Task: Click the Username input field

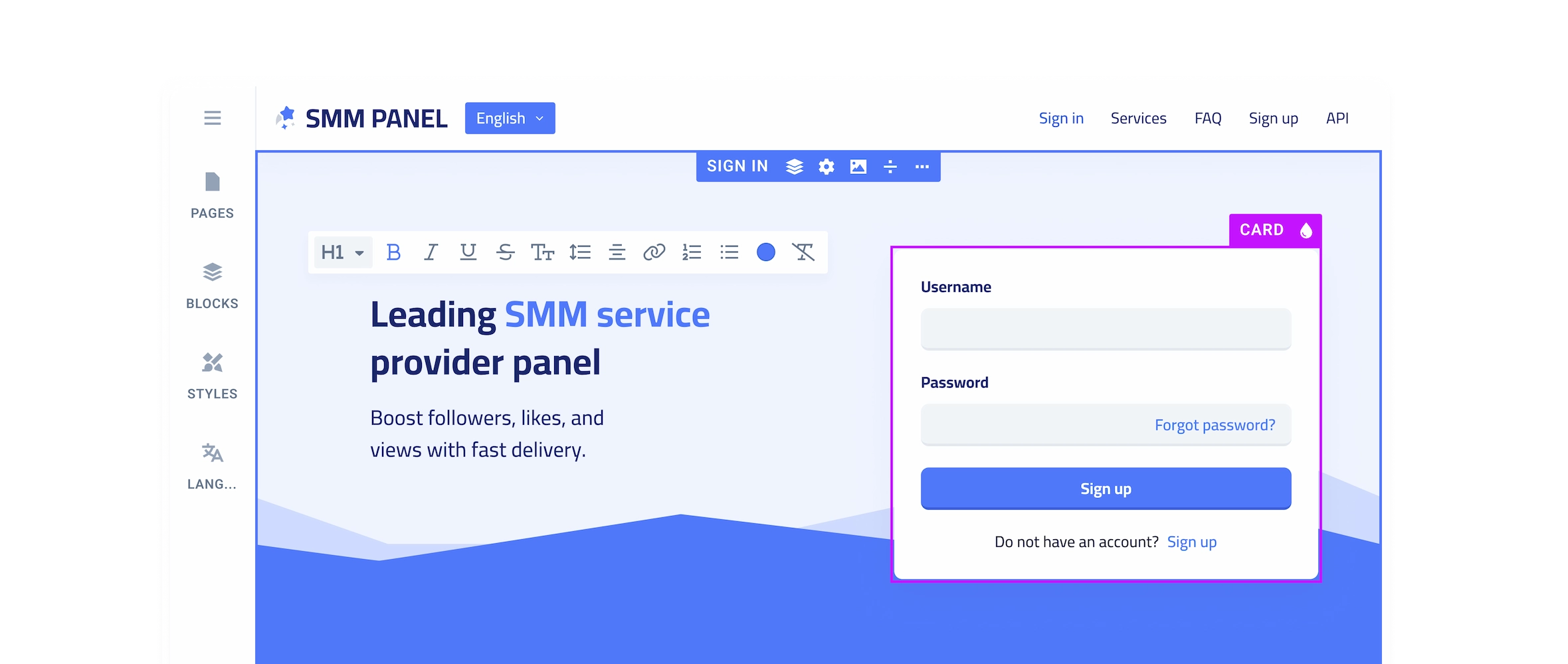Action: coord(1106,329)
